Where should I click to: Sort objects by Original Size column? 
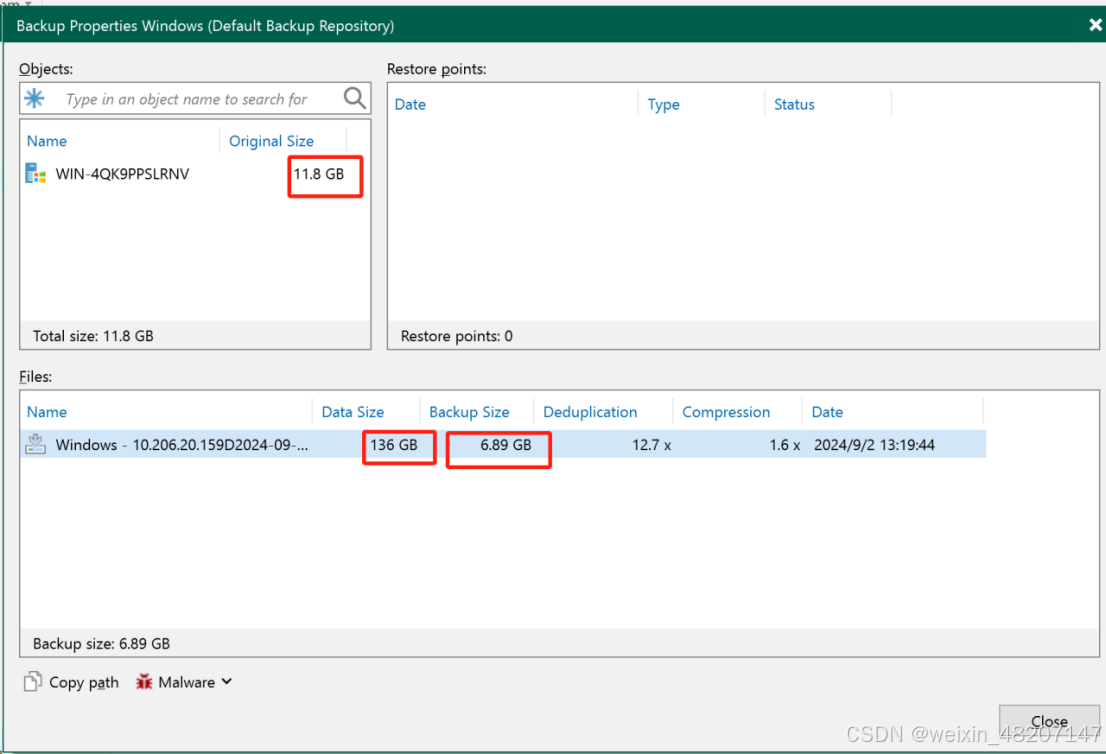271,141
